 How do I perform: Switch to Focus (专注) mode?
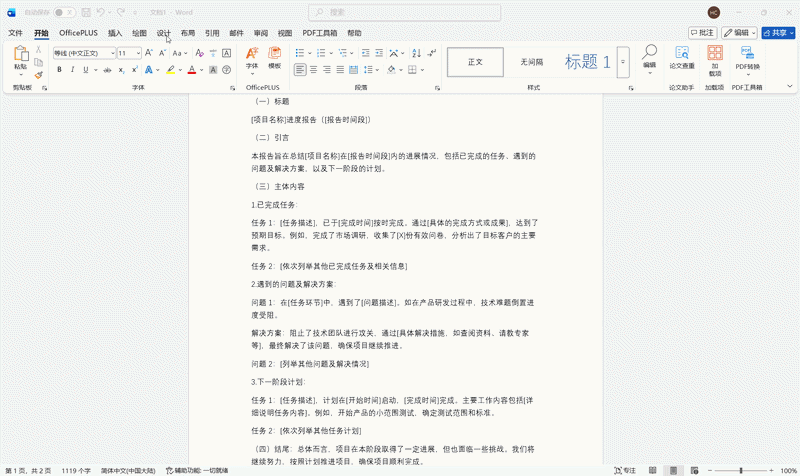626,470
